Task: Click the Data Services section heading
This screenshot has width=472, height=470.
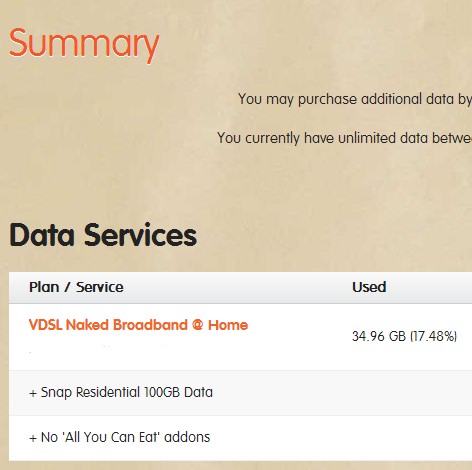Action: coord(103,235)
